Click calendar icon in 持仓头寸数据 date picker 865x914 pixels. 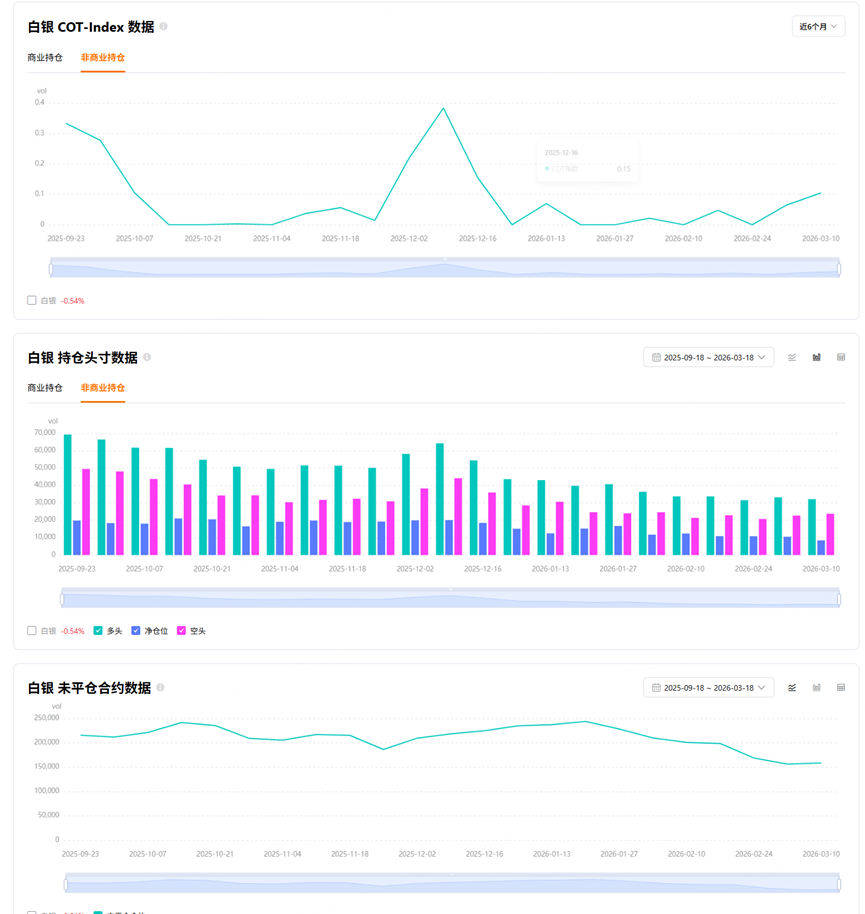point(656,357)
